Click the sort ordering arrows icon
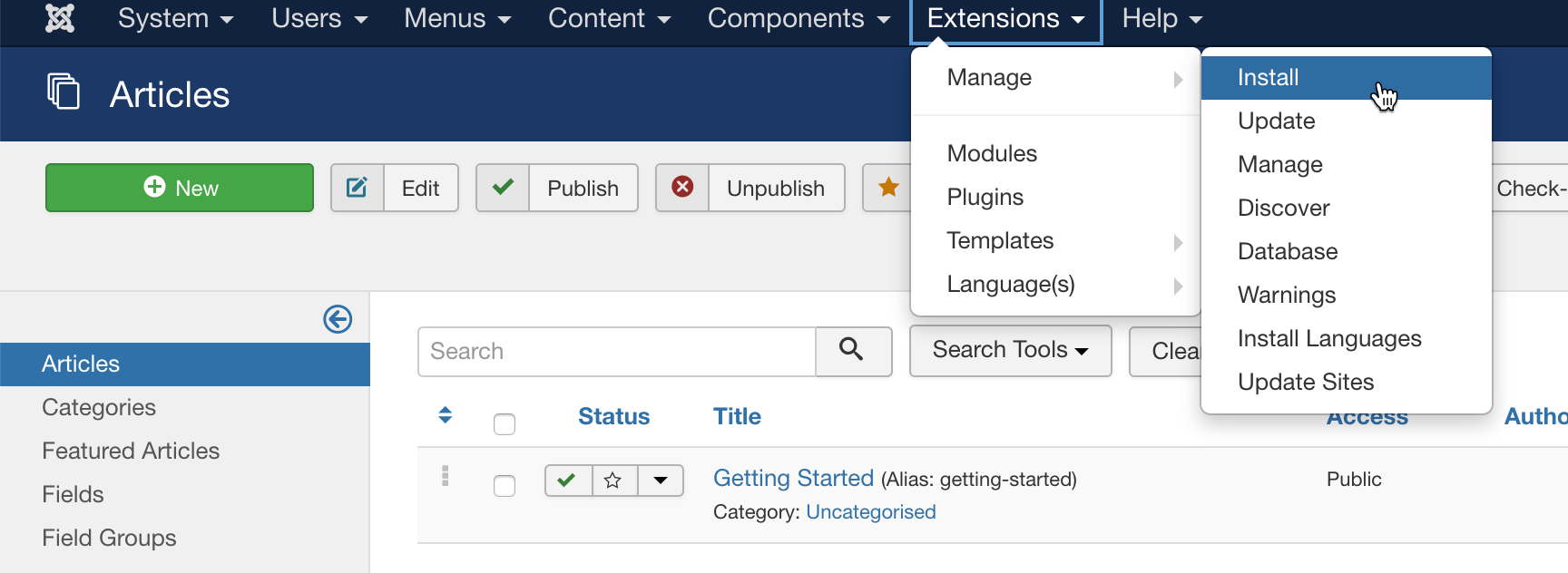This screenshot has width=1568, height=573. 445,415
